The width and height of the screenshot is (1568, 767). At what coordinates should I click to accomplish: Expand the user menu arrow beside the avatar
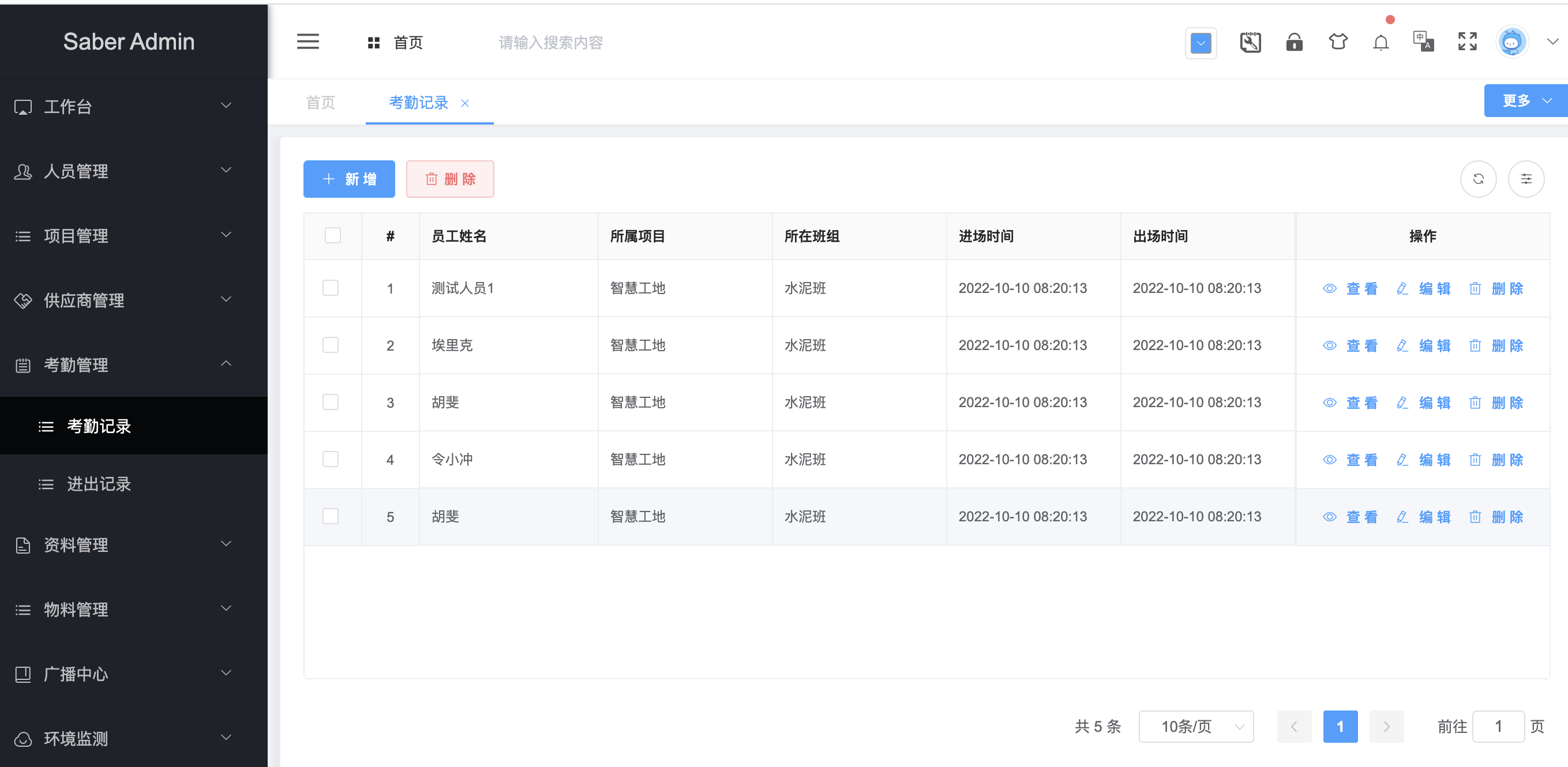point(1552,42)
